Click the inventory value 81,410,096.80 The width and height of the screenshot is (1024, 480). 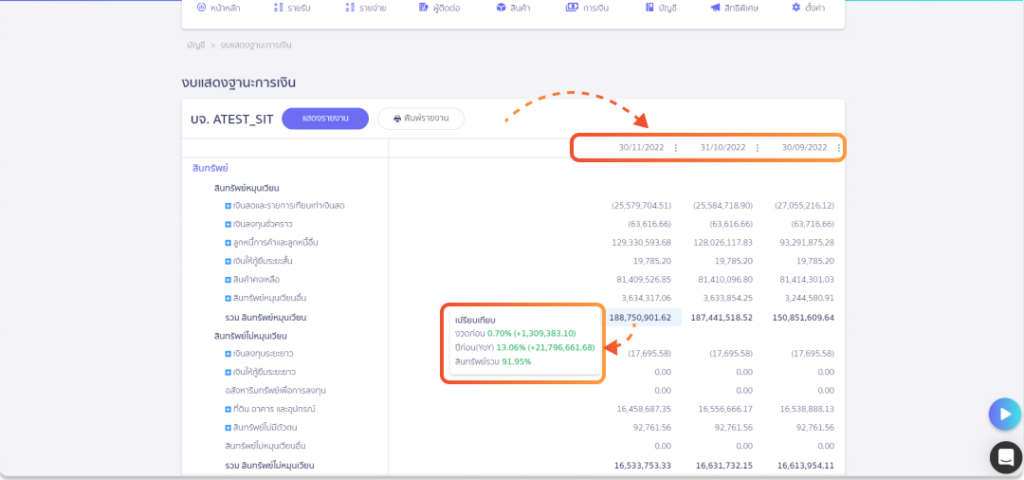point(726,280)
